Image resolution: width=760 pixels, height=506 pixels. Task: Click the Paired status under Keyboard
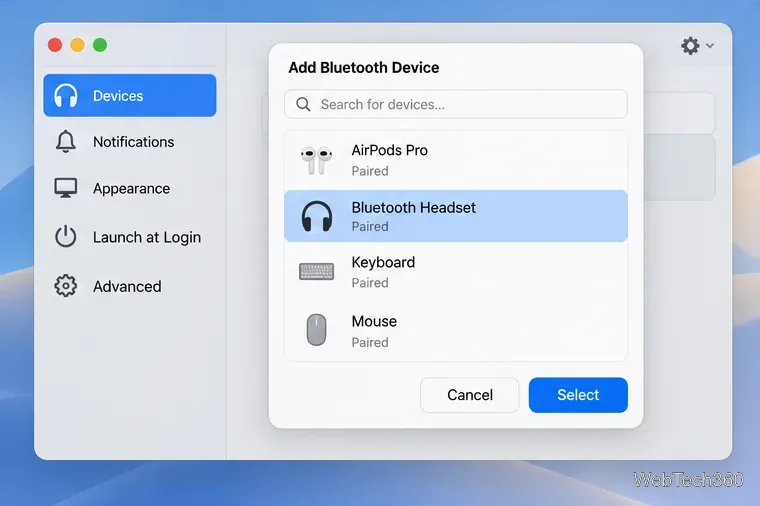(x=370, y=283)
